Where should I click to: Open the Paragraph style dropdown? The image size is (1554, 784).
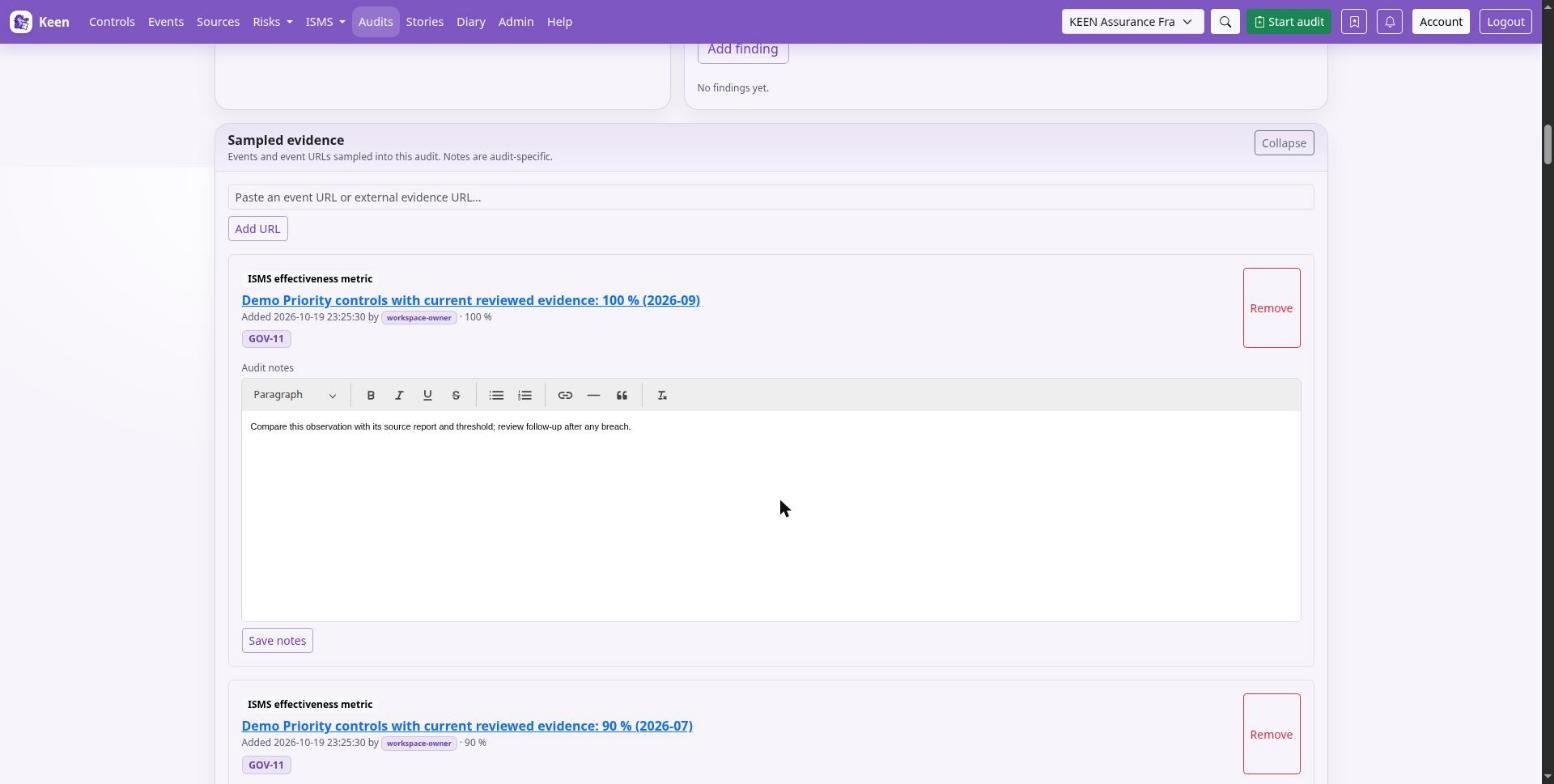tap(295, 395)
